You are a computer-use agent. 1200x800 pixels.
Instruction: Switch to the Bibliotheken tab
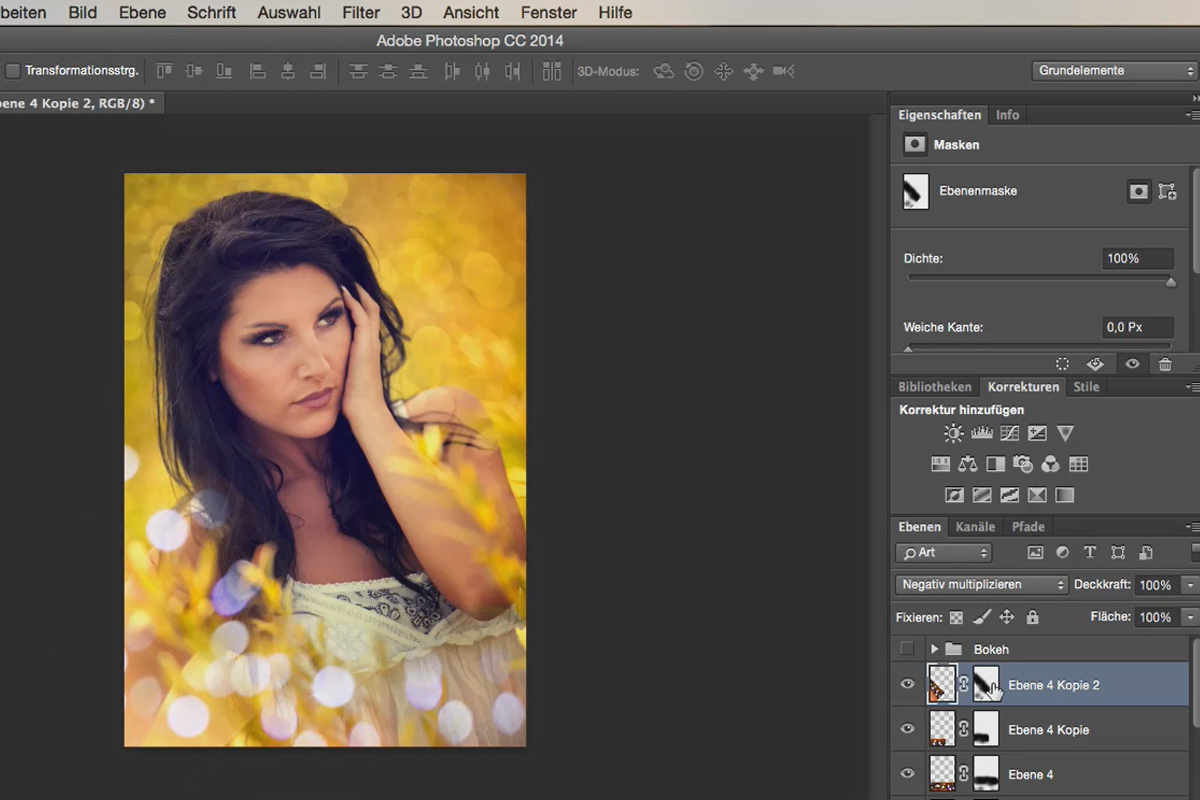tap(934, 387)
